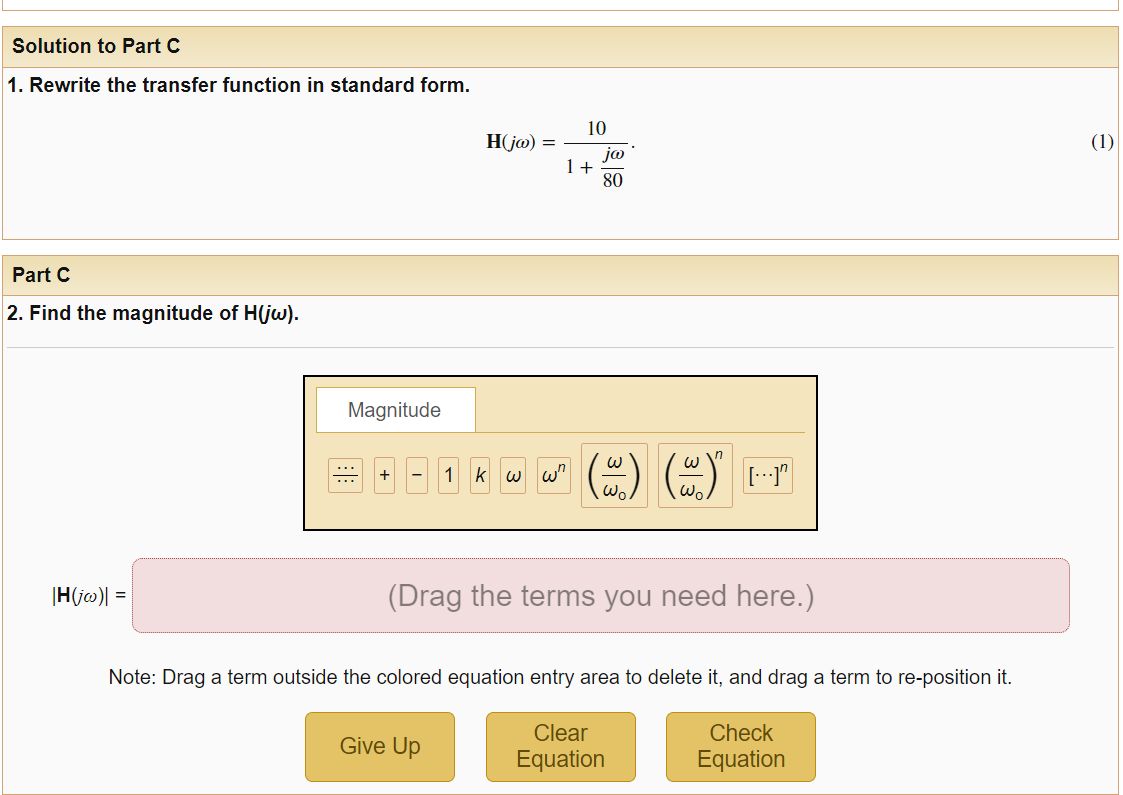Open the Solution to Part C header
This screenshot has height=795, width=1123.
(x=91, y=46)
